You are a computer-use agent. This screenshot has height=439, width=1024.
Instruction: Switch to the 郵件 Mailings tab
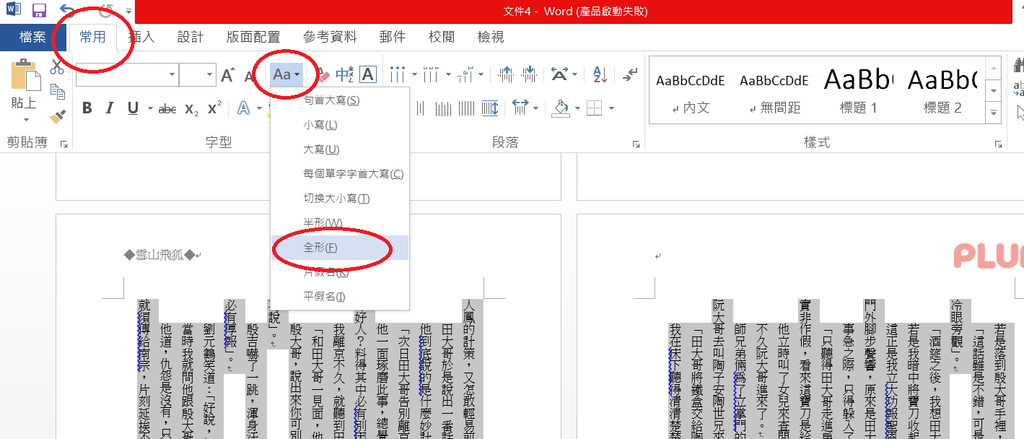[x=392, y=37]
